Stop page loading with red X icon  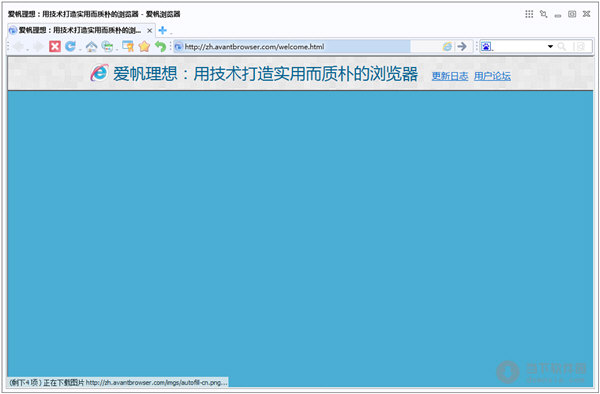55,47
